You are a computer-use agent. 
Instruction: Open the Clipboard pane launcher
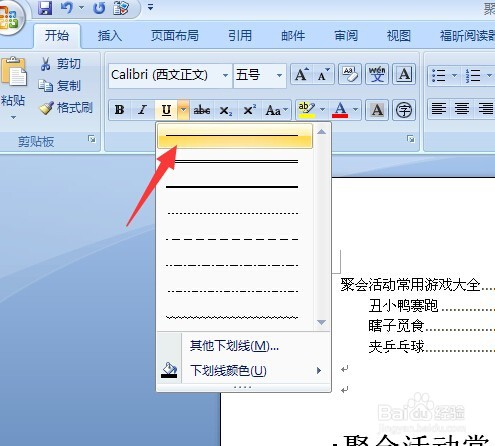pos(91,139)
